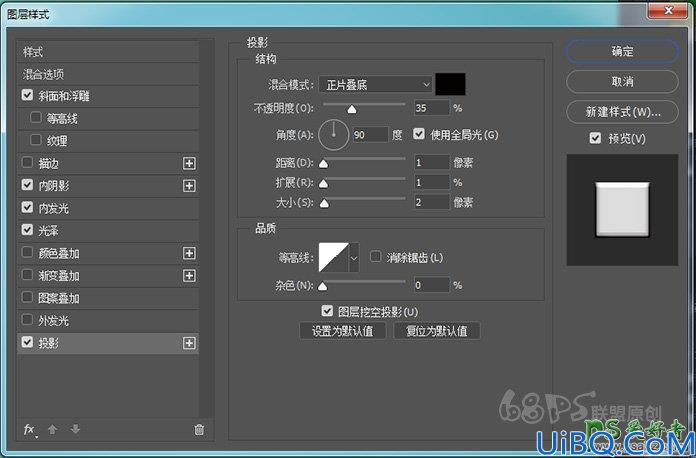696x458 pixels.
Task: Add another 描边 effect with its plus icon
Action: (189, 163)
